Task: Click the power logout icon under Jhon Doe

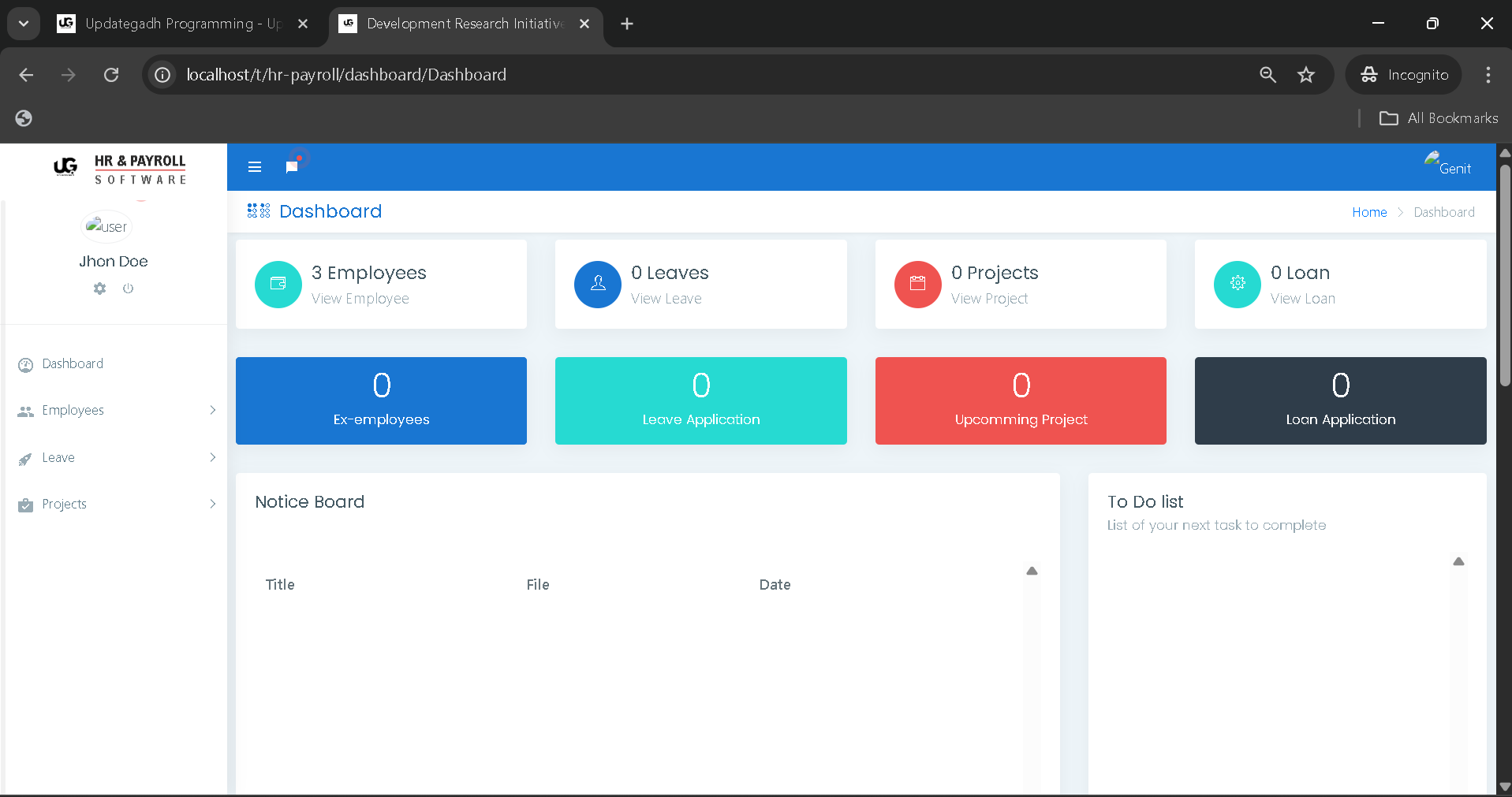Action: [128, 289]
